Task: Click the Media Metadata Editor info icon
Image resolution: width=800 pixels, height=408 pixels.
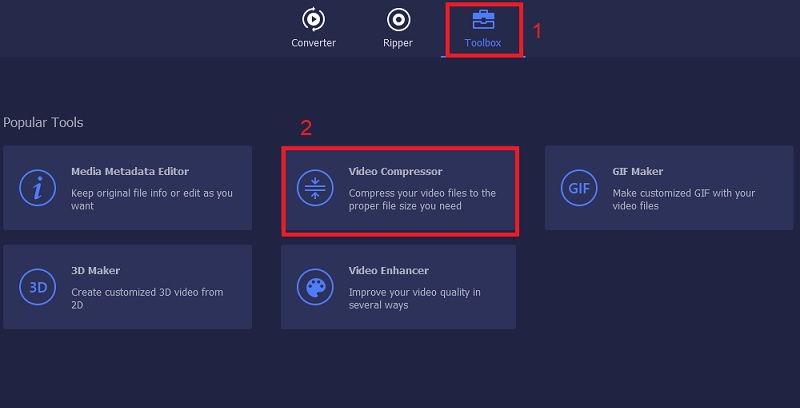Action: point(37,188)
